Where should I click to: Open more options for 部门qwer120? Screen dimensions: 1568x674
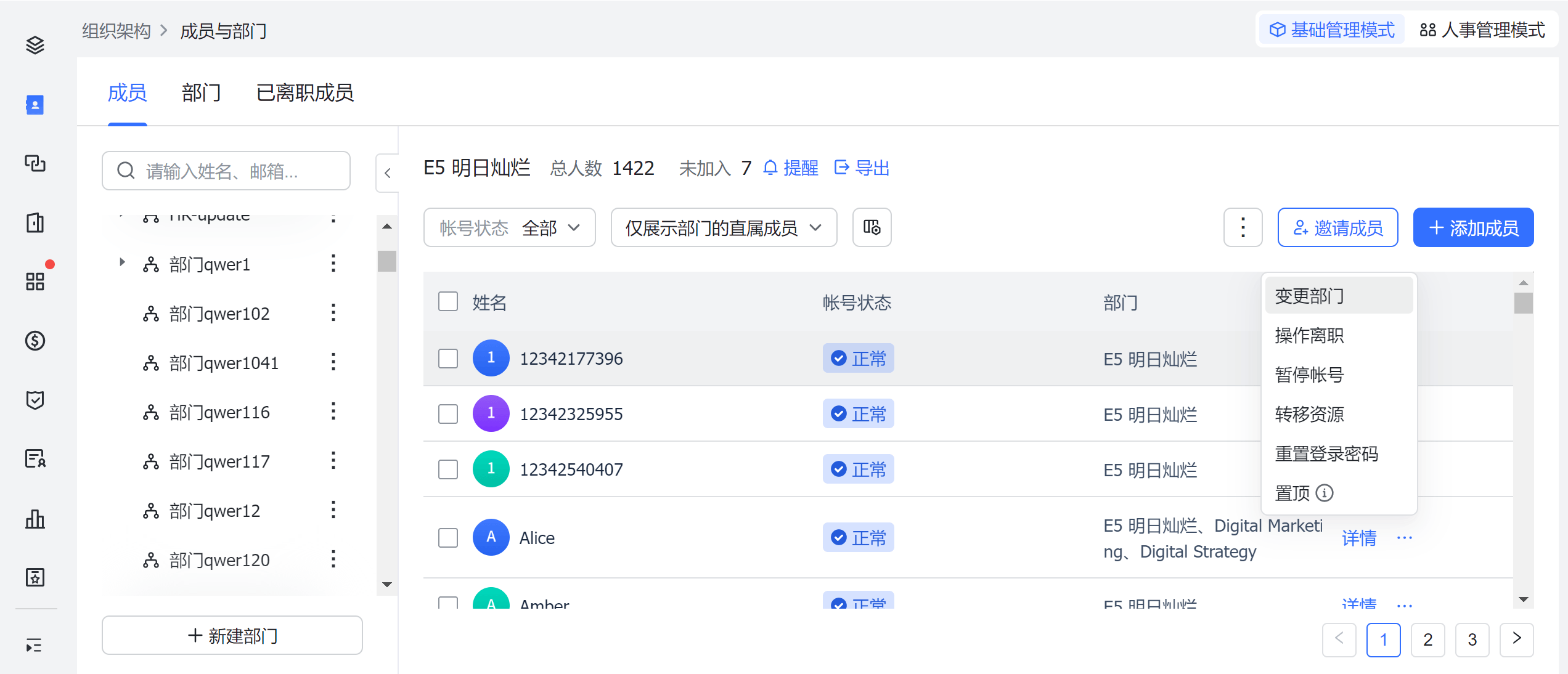(x=333, y=559)
